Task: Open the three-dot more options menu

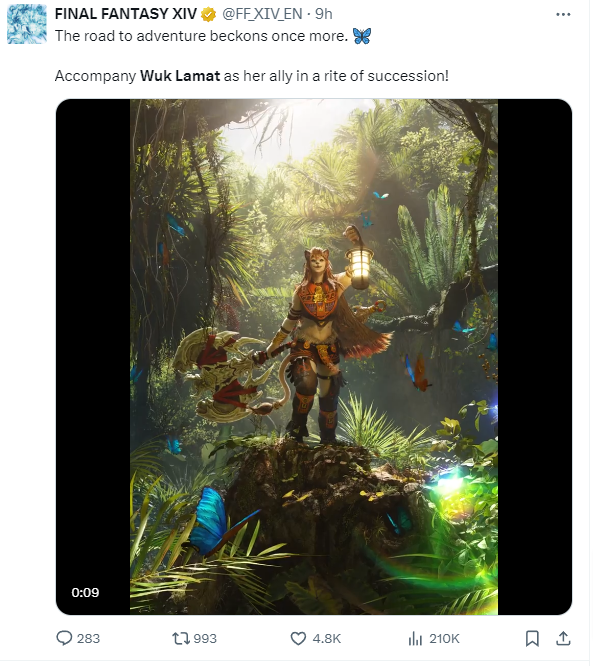Action: [x=563, y=14]
